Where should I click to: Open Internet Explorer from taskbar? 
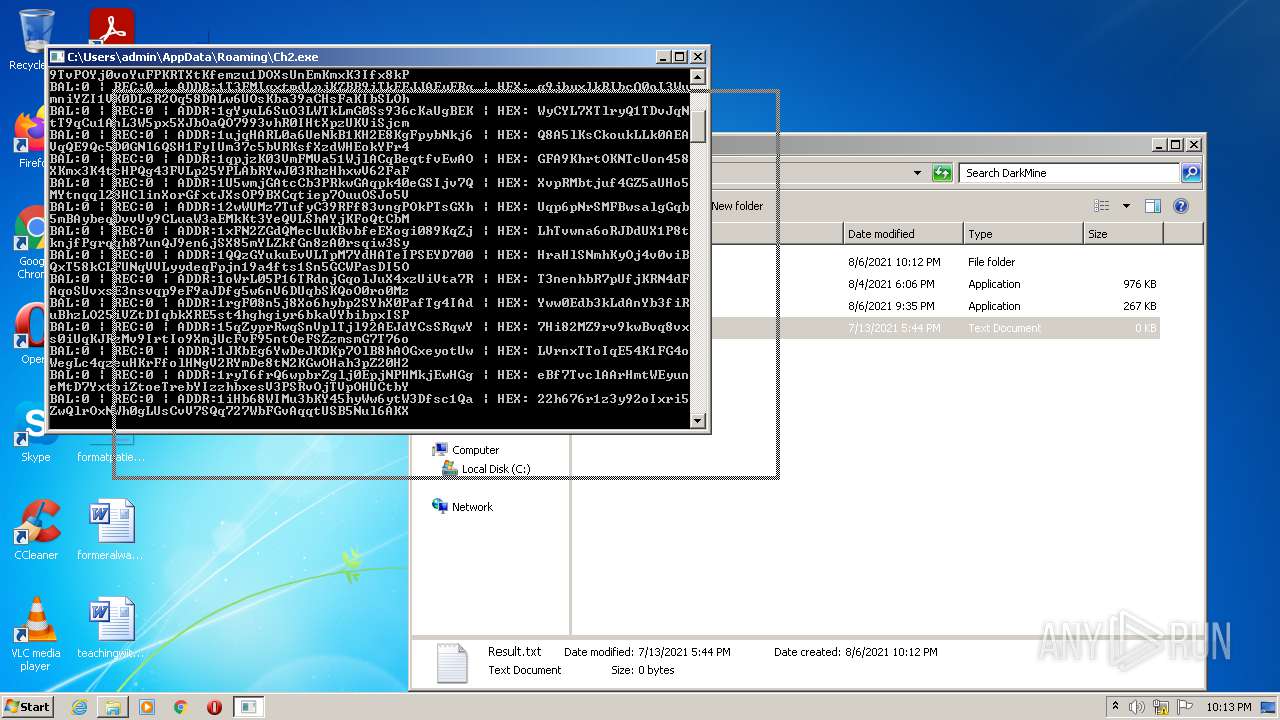[x=79, y=707]
